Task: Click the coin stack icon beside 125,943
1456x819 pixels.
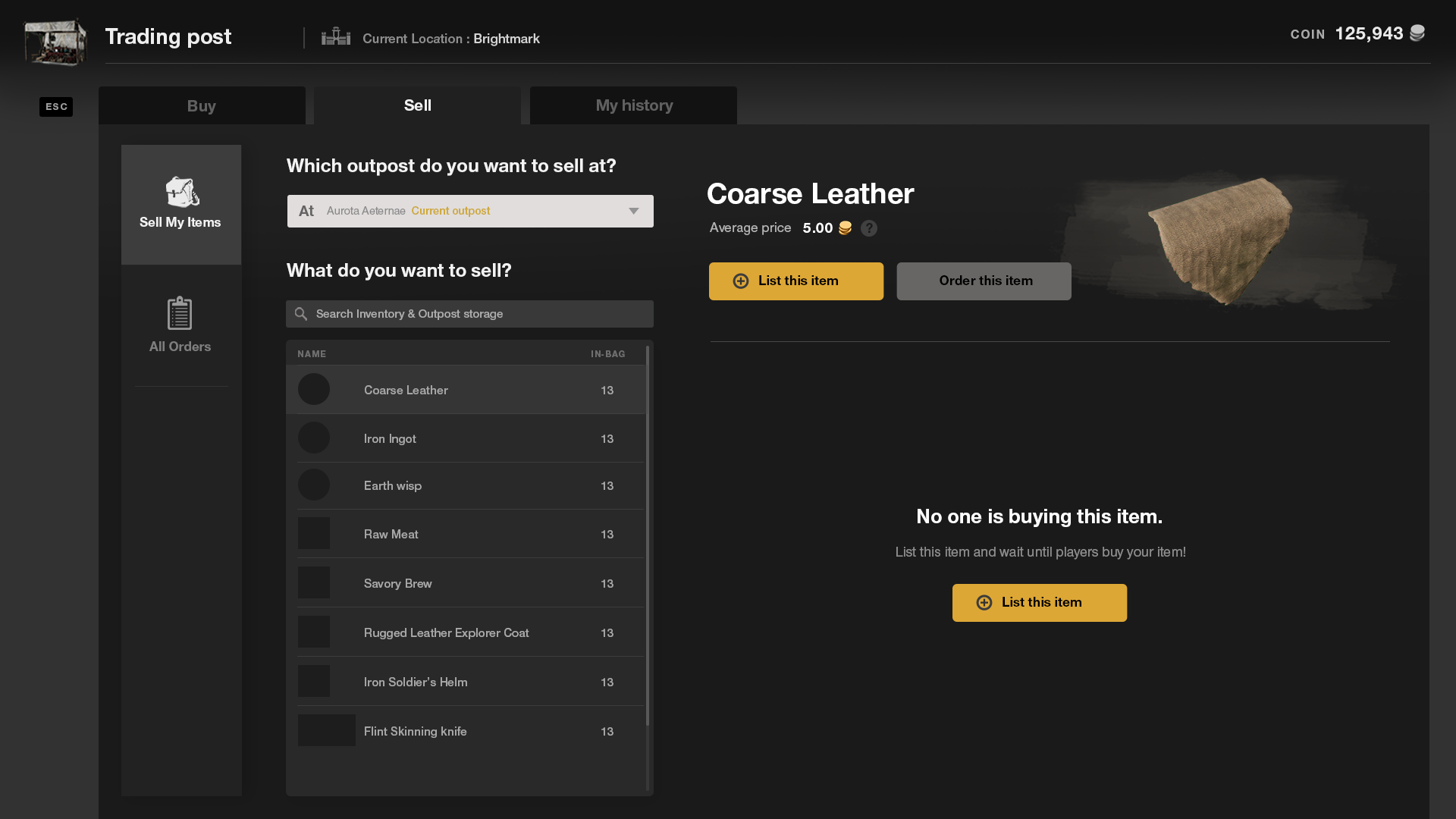Action: click(1417, 33)
